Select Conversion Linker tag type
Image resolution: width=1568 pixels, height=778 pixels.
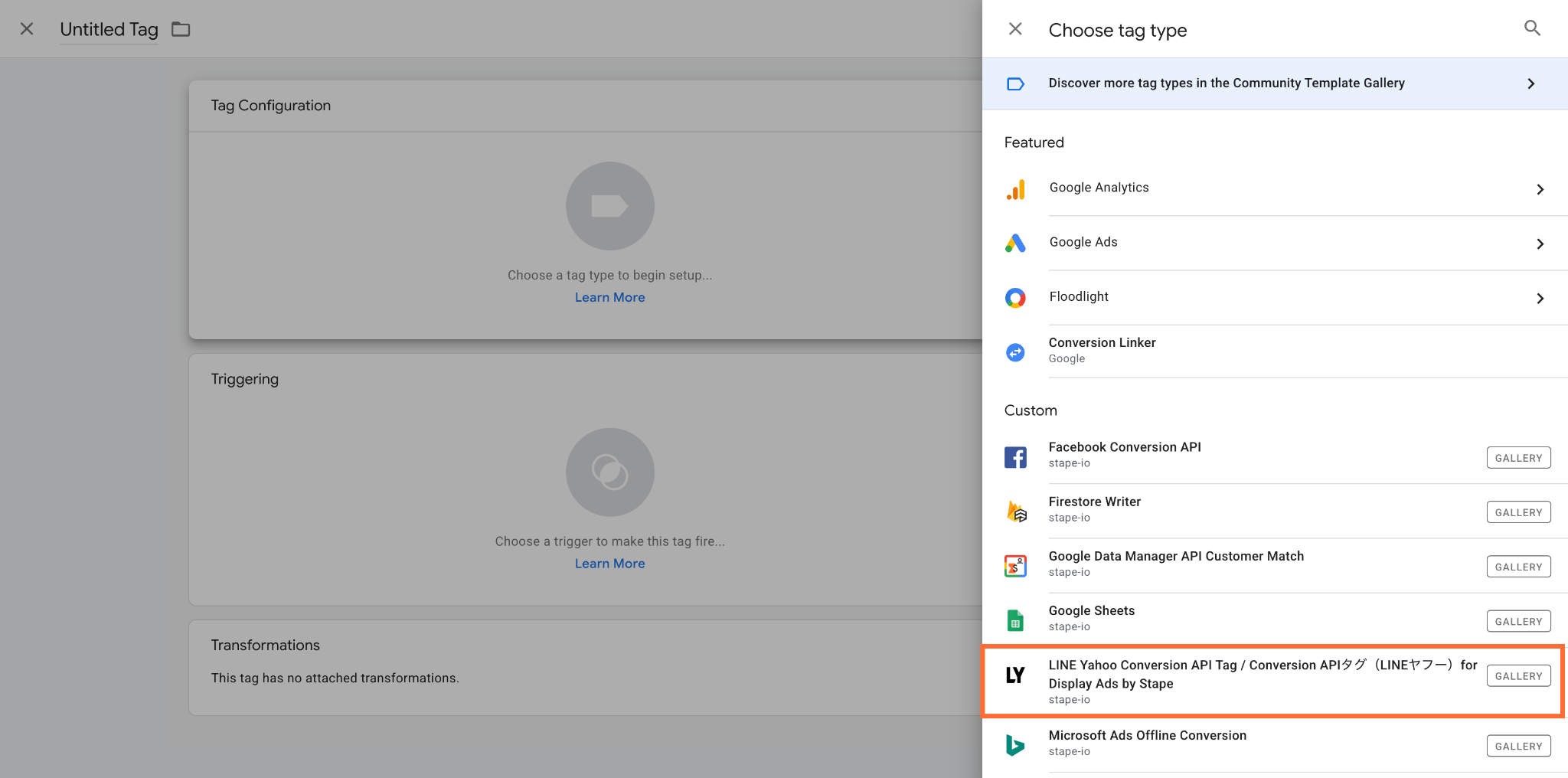click(x=1275, y=351)
